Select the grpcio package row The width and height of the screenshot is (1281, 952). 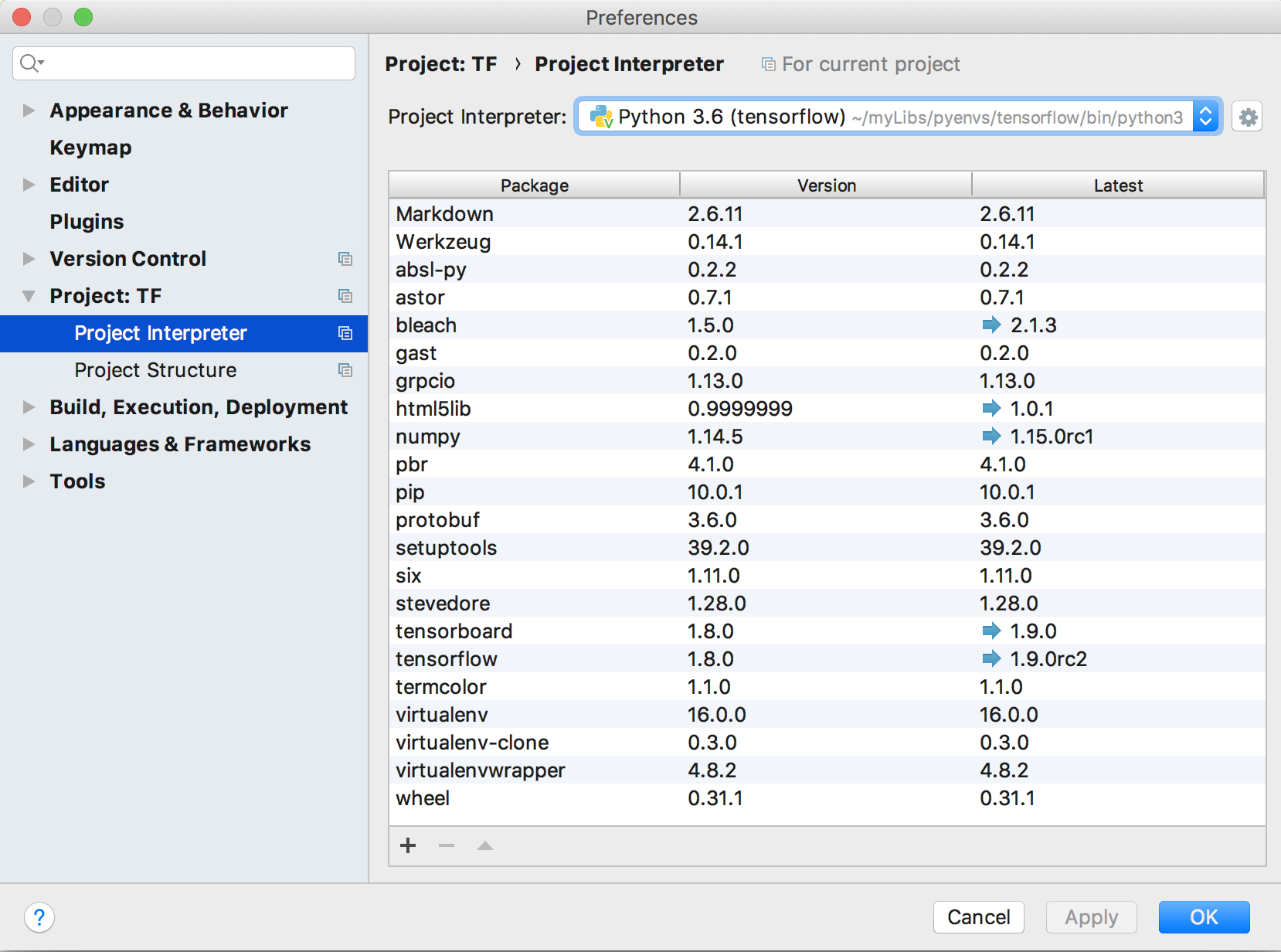[827, 380]
